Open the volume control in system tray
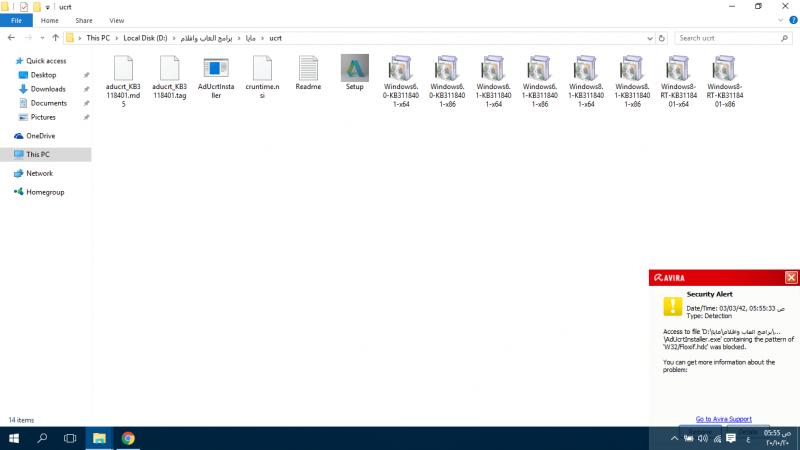Image resolution: width=800 pixels, height=450 pixels. (x=703, y=439)
